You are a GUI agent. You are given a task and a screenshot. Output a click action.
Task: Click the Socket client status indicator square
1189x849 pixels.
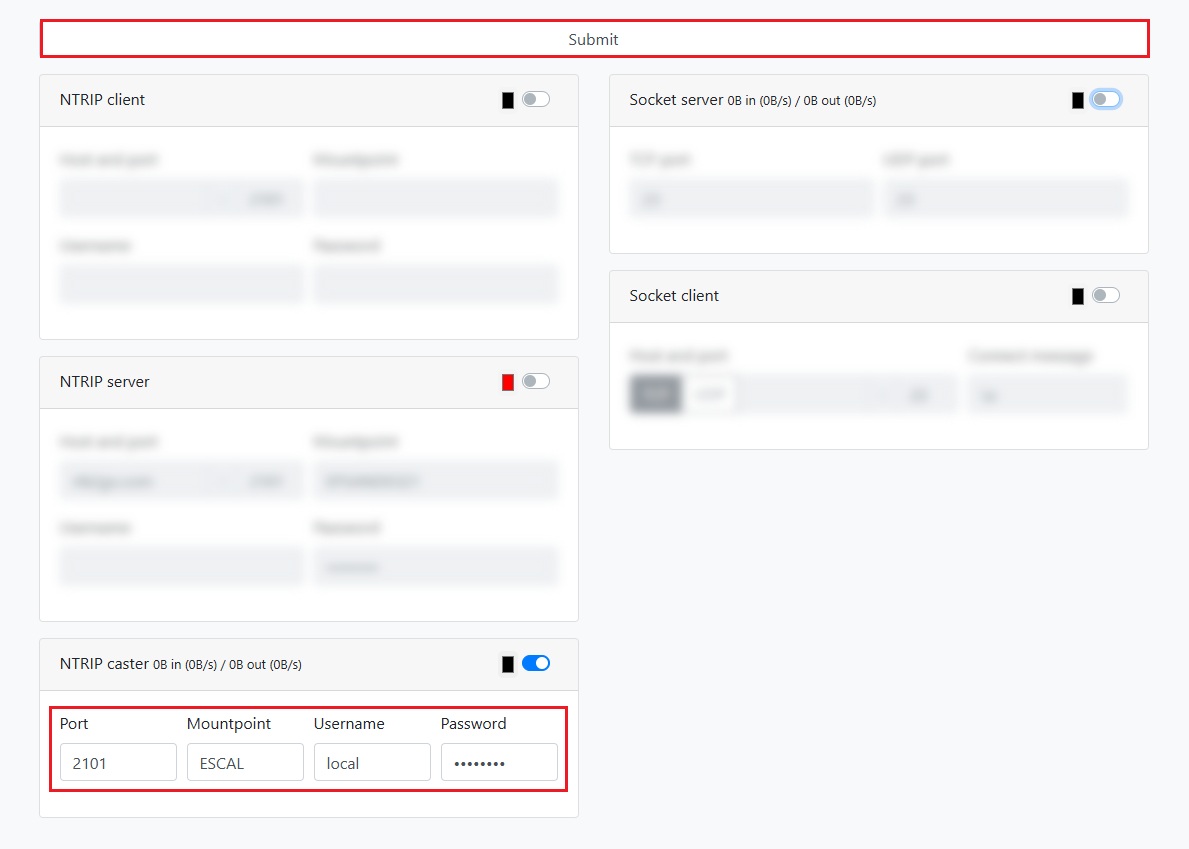pyautogui.click(x=1078, y=296)
